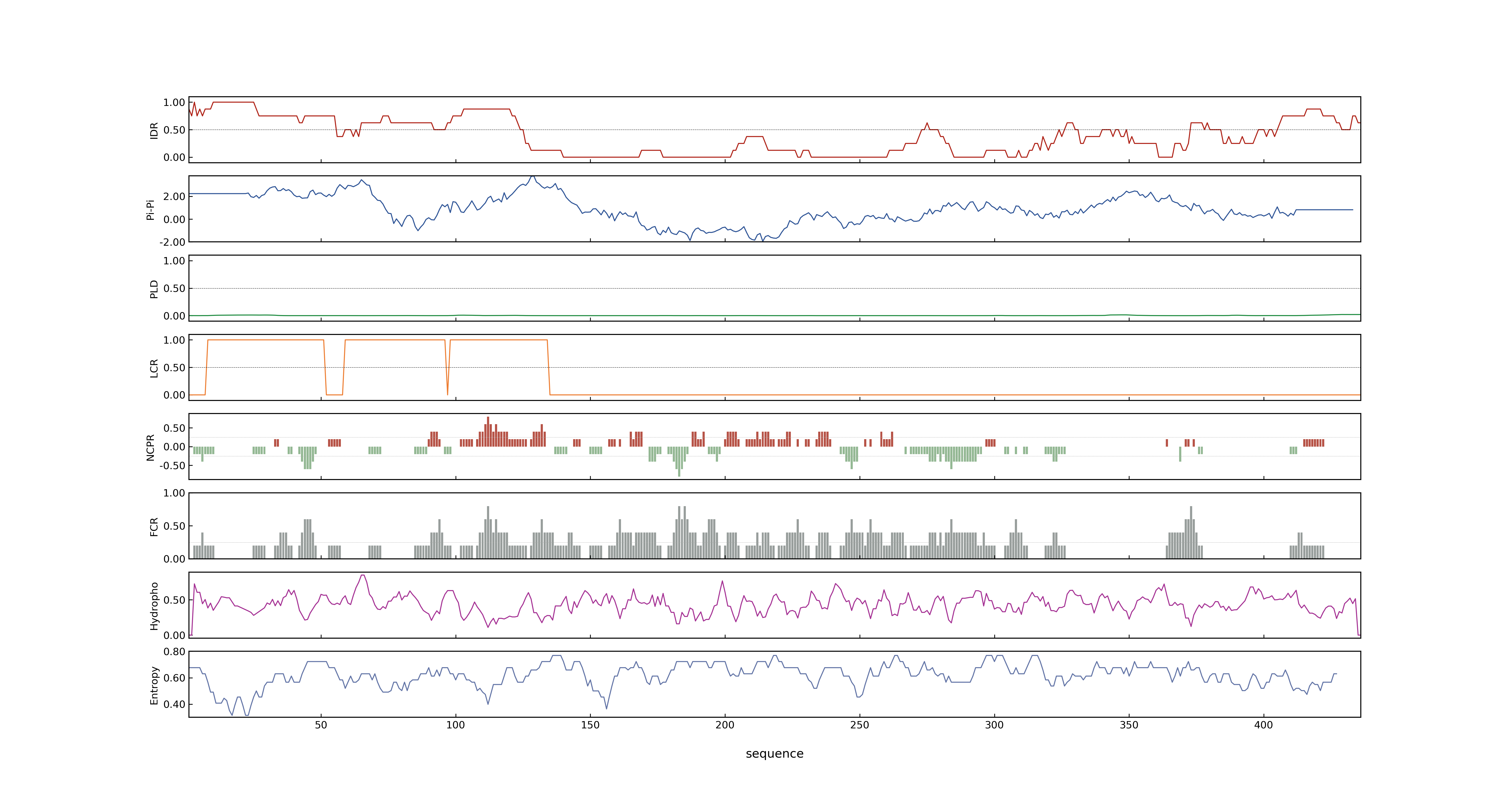Click the x-axis tick label 100
The height and width of the screenshot is (806, 1512).
[456, 725]
